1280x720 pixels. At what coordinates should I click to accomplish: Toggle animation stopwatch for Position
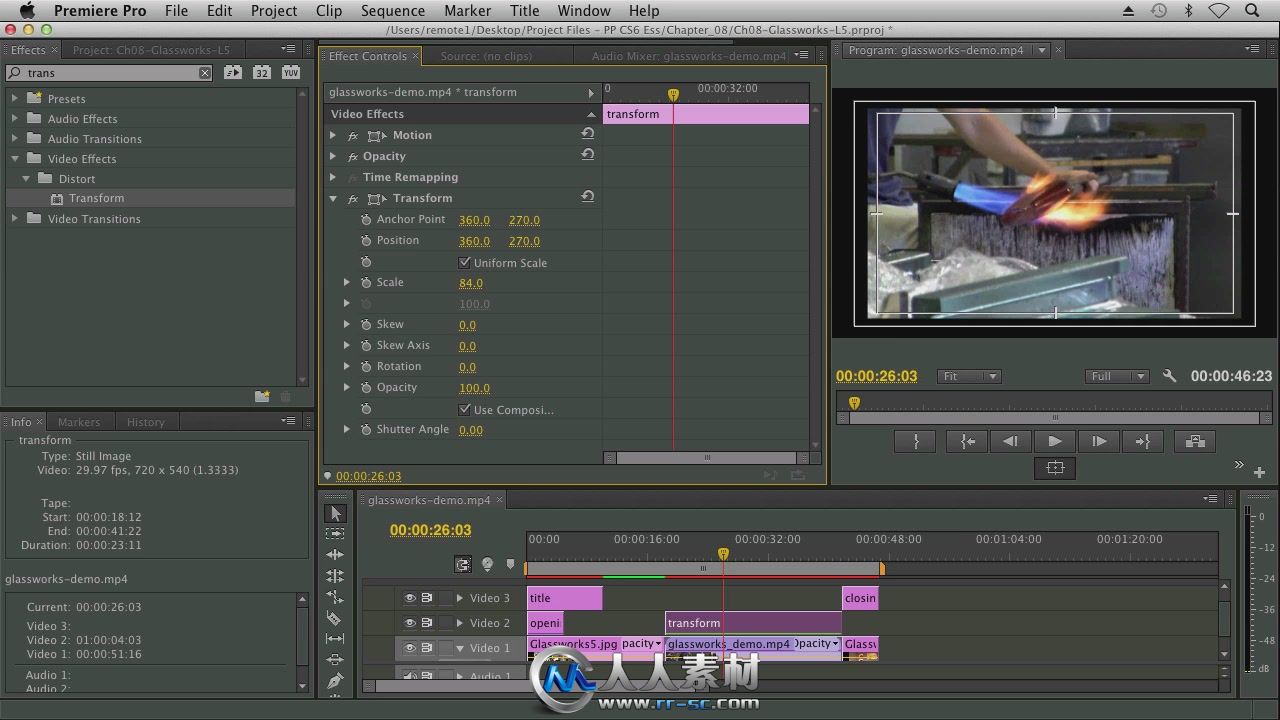tap(366, 240)
